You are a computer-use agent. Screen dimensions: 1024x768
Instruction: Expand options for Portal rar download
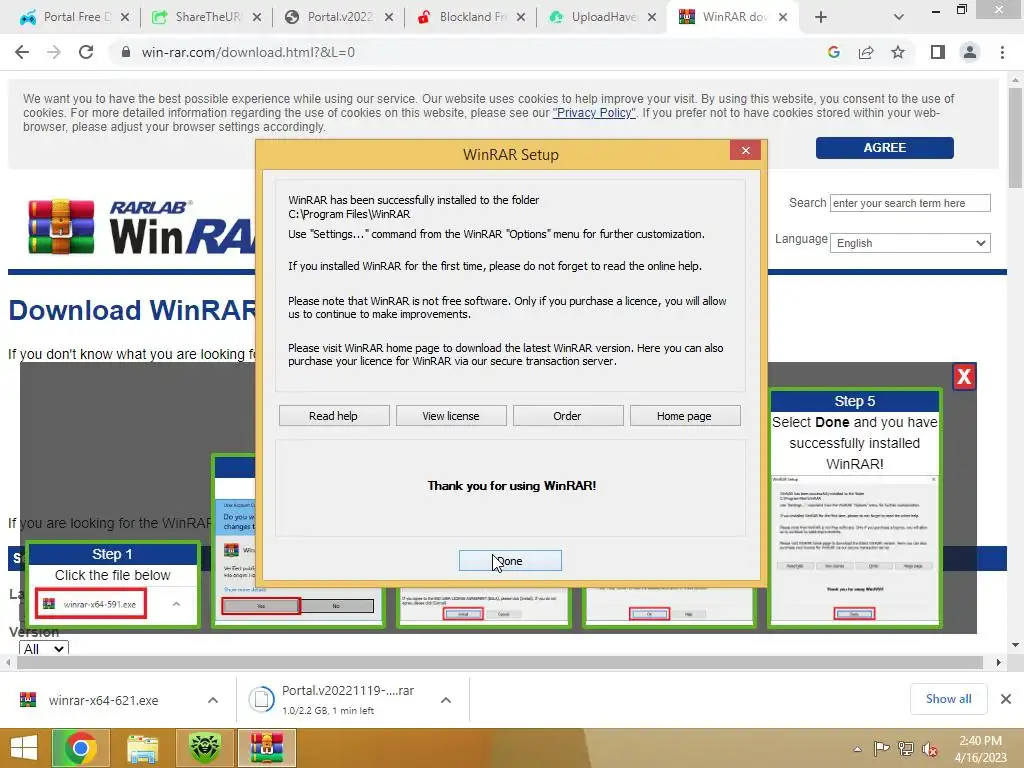446,700
